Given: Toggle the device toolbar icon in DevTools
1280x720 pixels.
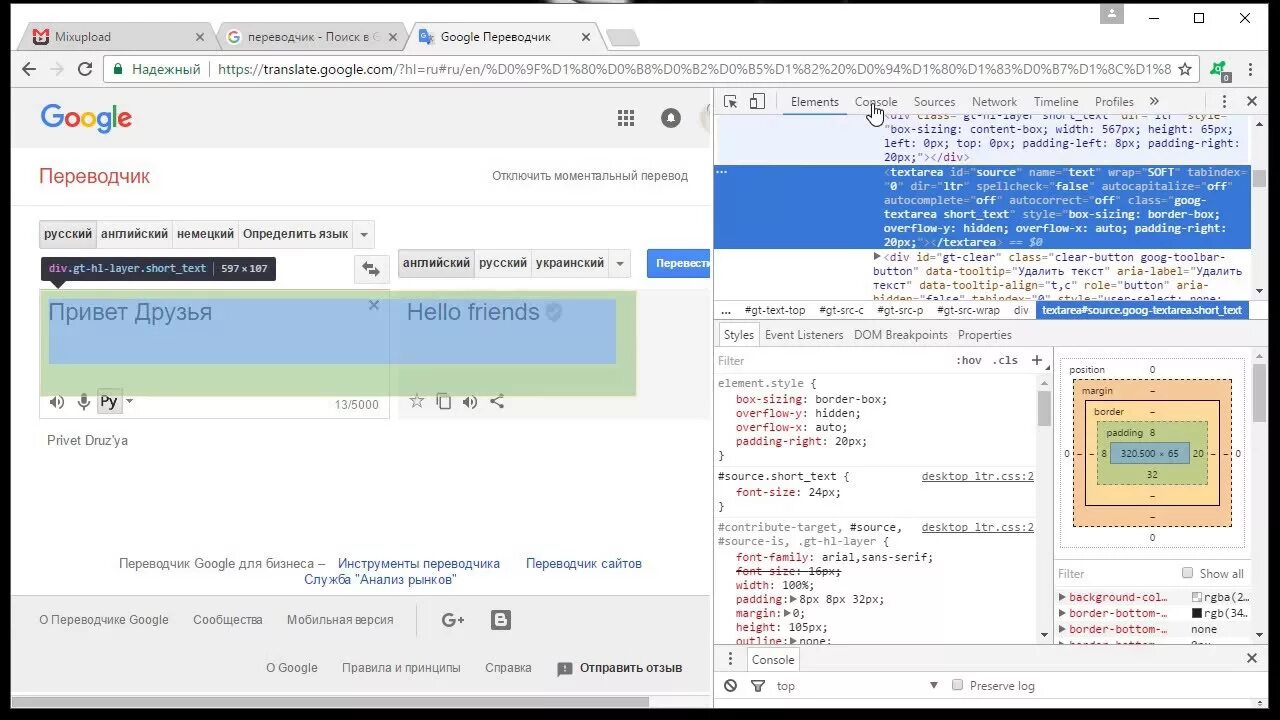Looking at the screenshot, I should [x=757, y=101].
